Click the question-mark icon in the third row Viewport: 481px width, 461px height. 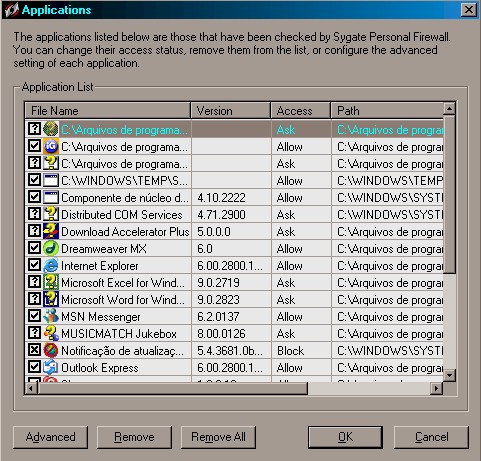[x=51, y=163]
